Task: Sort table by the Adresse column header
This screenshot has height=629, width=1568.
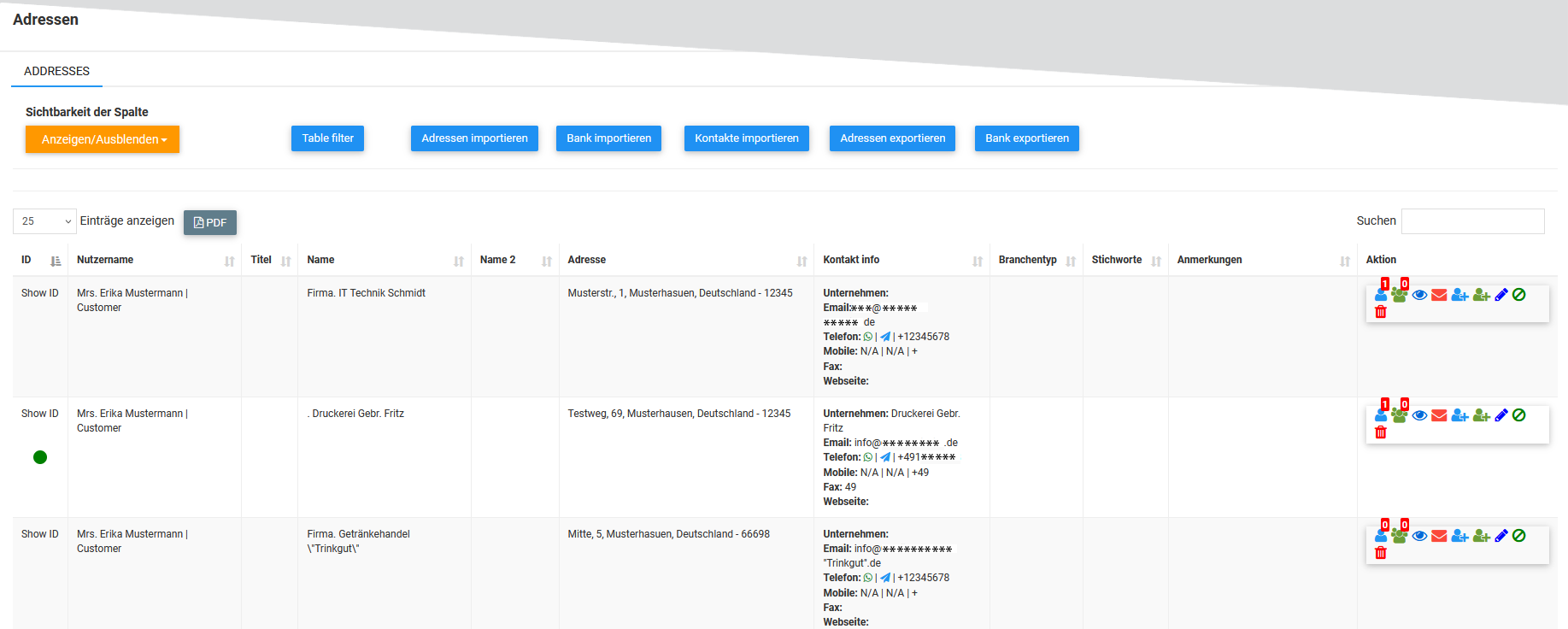Action: [x=684, y=260]
